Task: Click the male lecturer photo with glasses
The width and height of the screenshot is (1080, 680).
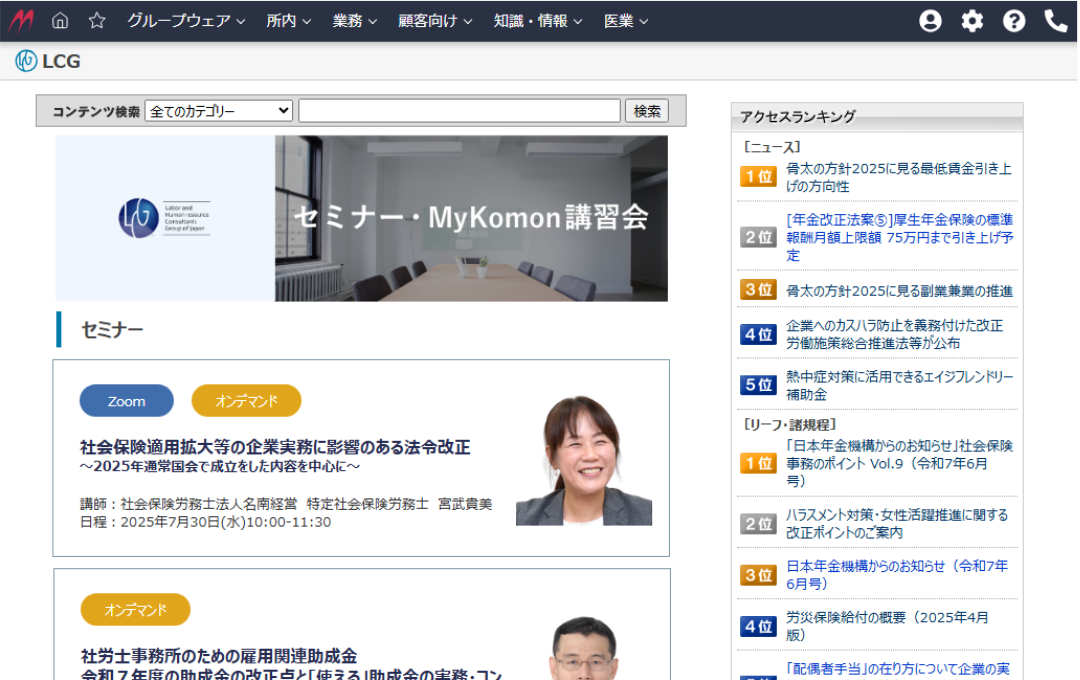Action: click(x=584, y=648)
